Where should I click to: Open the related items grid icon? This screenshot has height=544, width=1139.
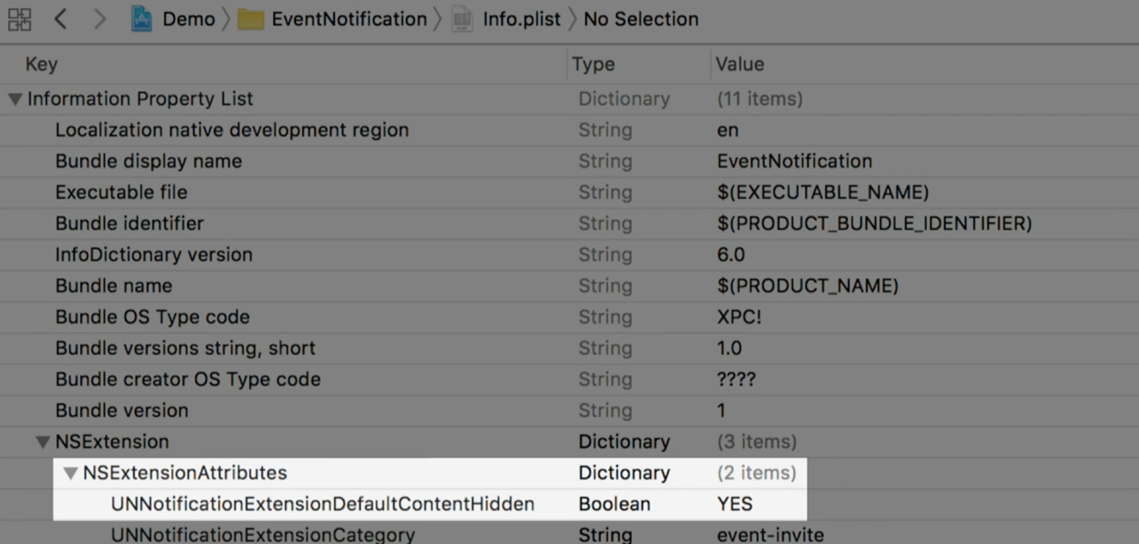click(19, 19)
